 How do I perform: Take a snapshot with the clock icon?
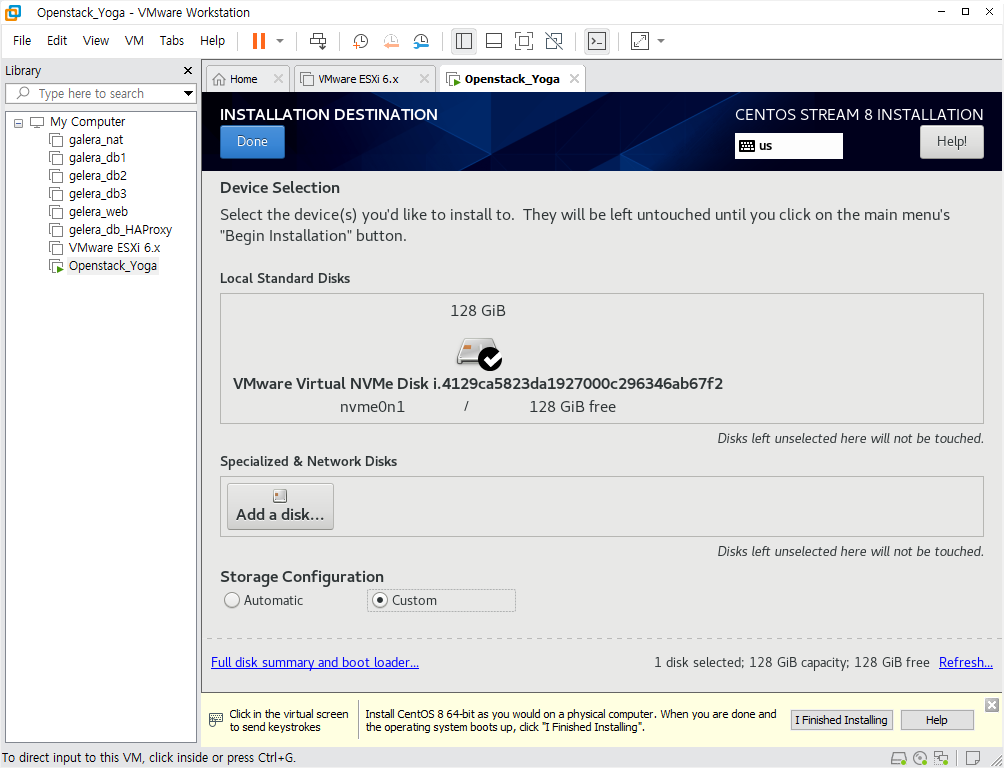(360, 41)
